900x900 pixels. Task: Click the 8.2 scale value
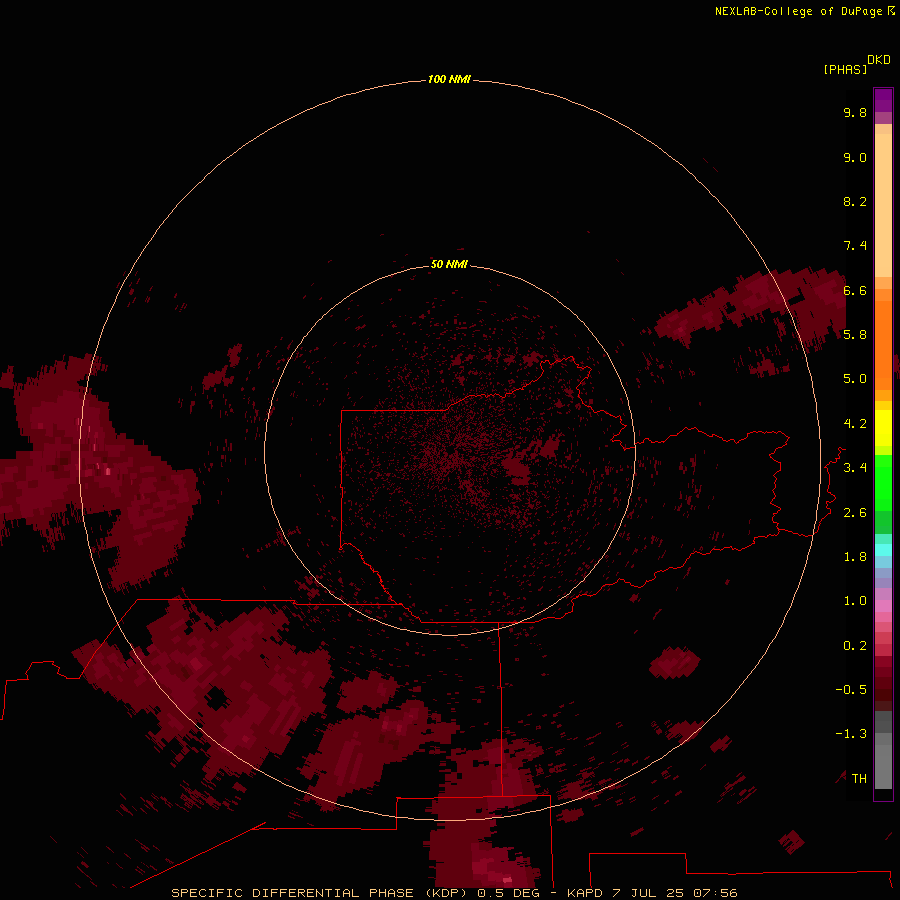[x=855, y=201]
